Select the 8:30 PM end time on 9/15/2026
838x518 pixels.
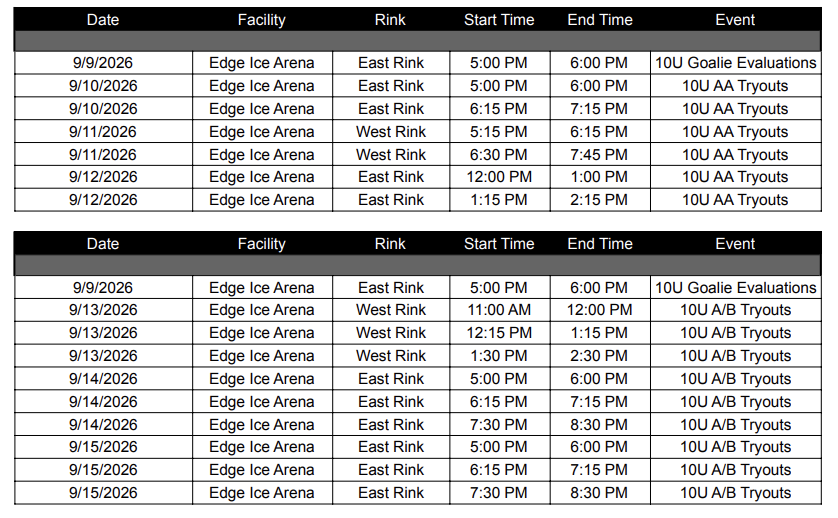coord(600,493)
